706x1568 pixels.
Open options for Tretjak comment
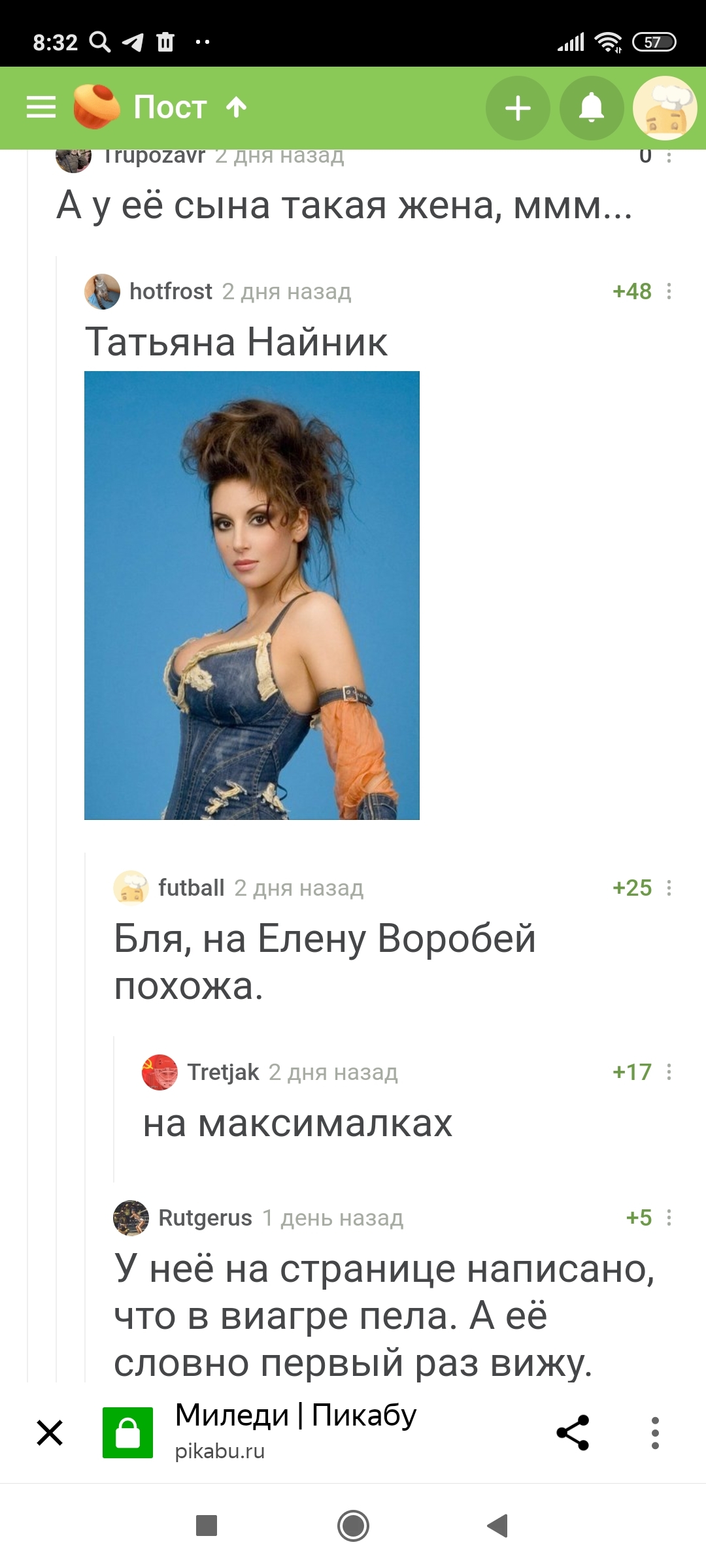[x=669, y=1072]
